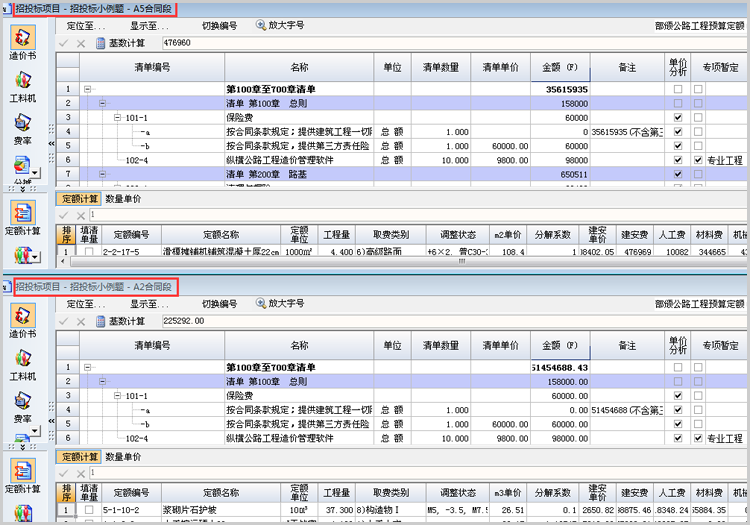Open 费率 icon in A5合同段 window
Image resolution: width=750 pixels, height=525 pixels.
[x=22, y=122]
